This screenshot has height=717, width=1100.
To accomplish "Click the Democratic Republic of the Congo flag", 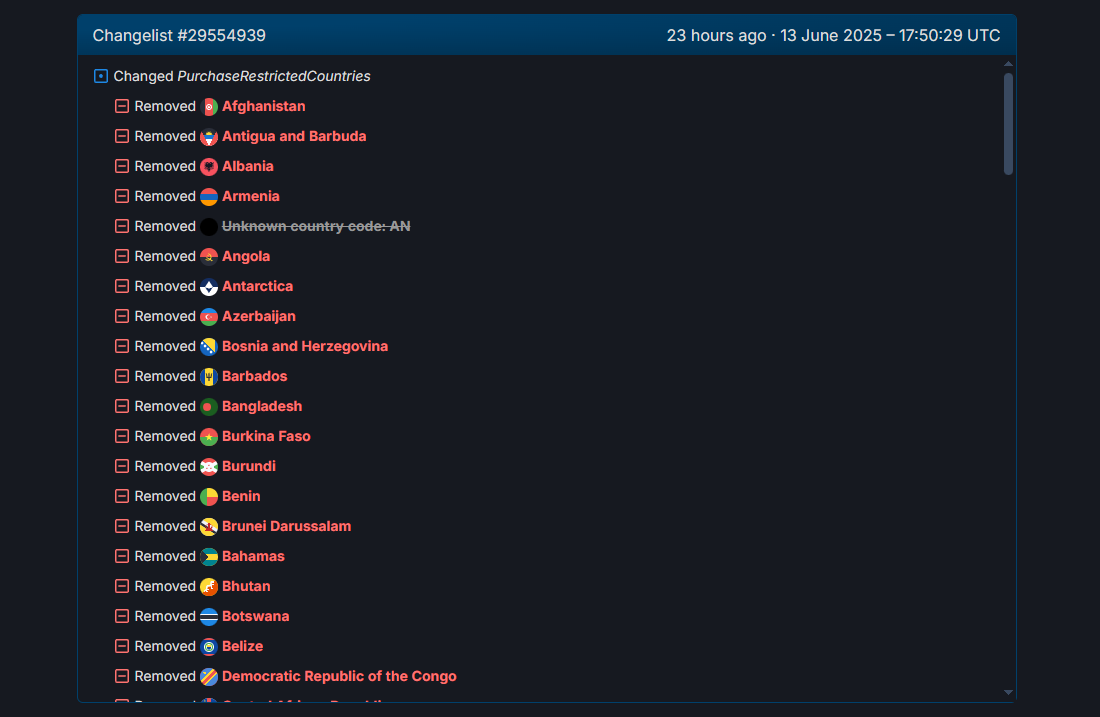I will point(209,676).
